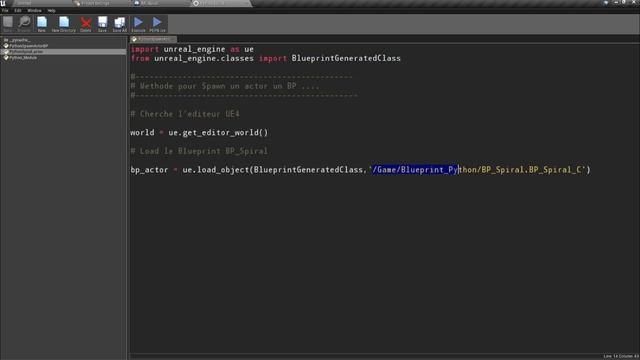Screen dimensions: 640x360
Task: Run the script with Execute icon
Action: (x=138, y=24)
